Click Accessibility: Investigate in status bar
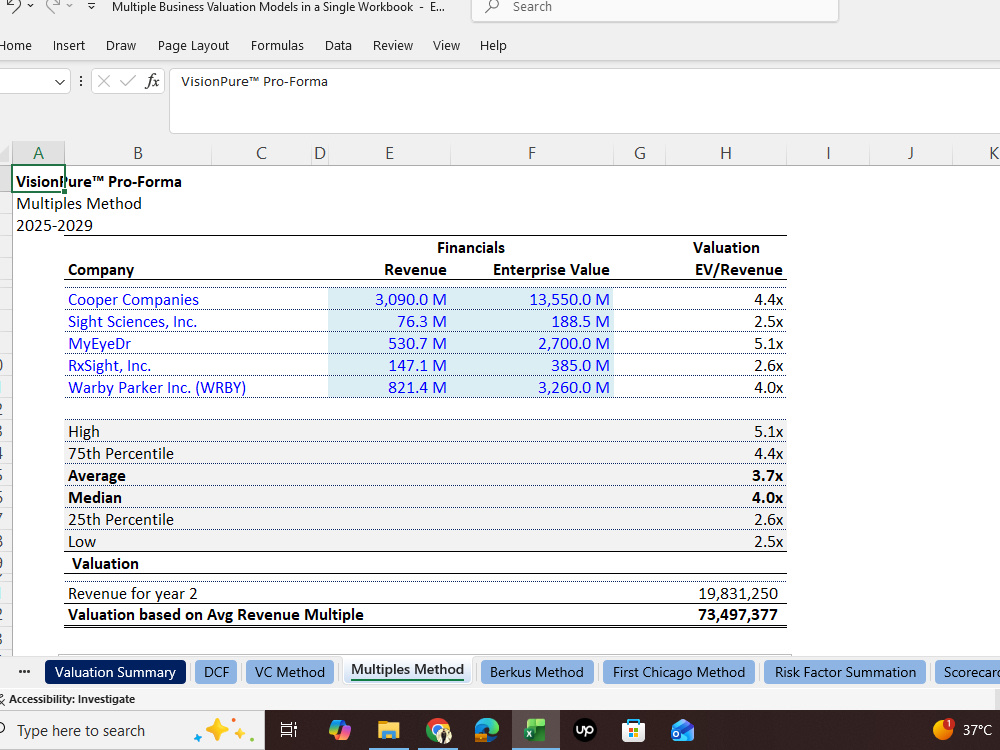The width and height of the screenshot is (1000, 750). 71,699
